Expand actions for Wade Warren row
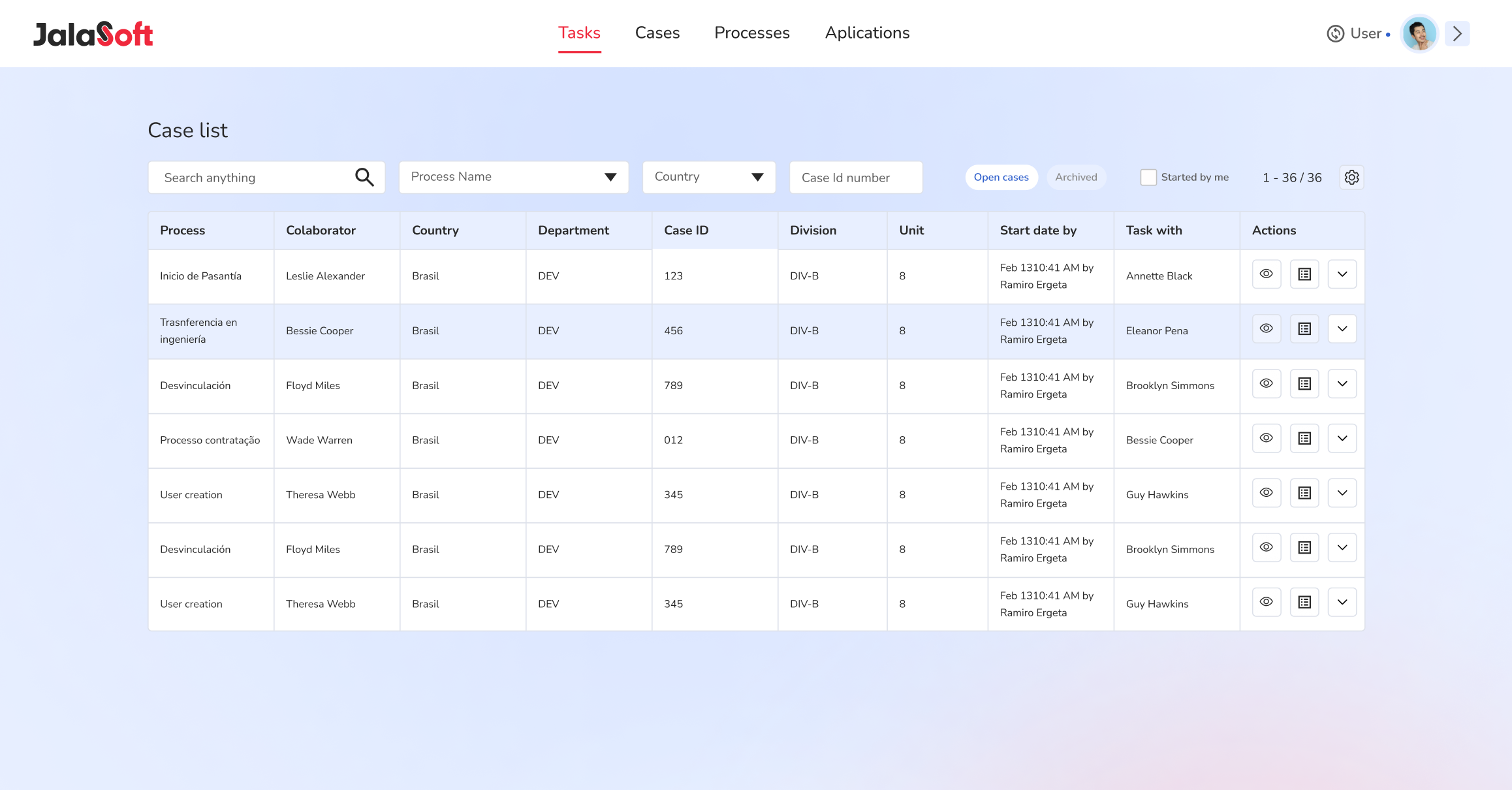 (1342, 438)
